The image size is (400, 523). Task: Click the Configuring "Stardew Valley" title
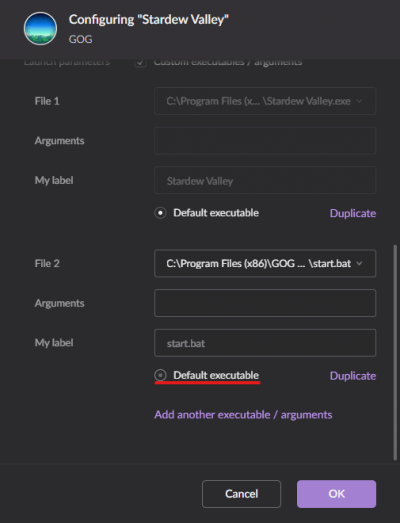pos(149,20)
